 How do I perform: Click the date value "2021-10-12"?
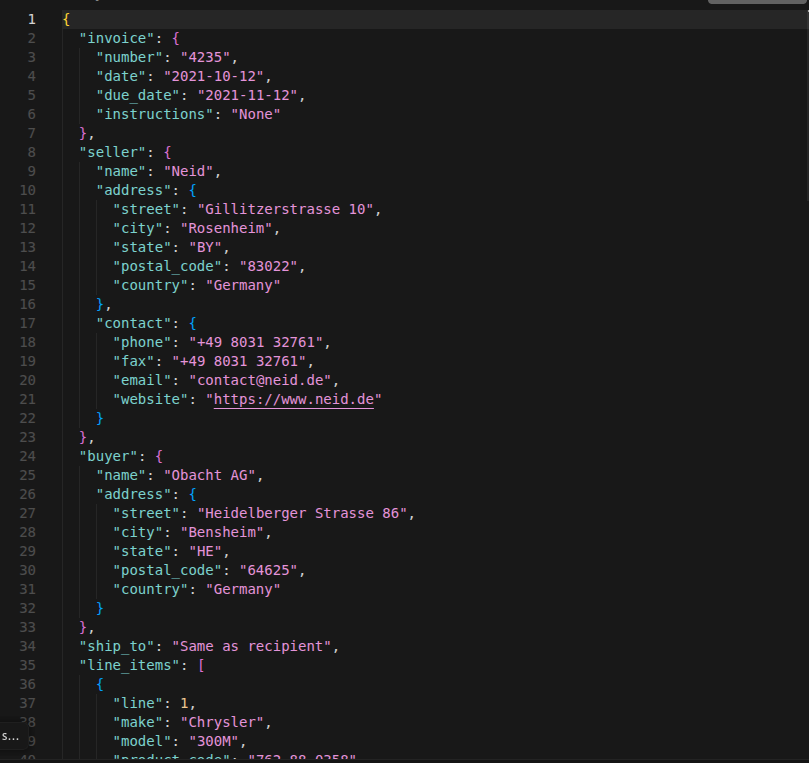pos(213,76)
